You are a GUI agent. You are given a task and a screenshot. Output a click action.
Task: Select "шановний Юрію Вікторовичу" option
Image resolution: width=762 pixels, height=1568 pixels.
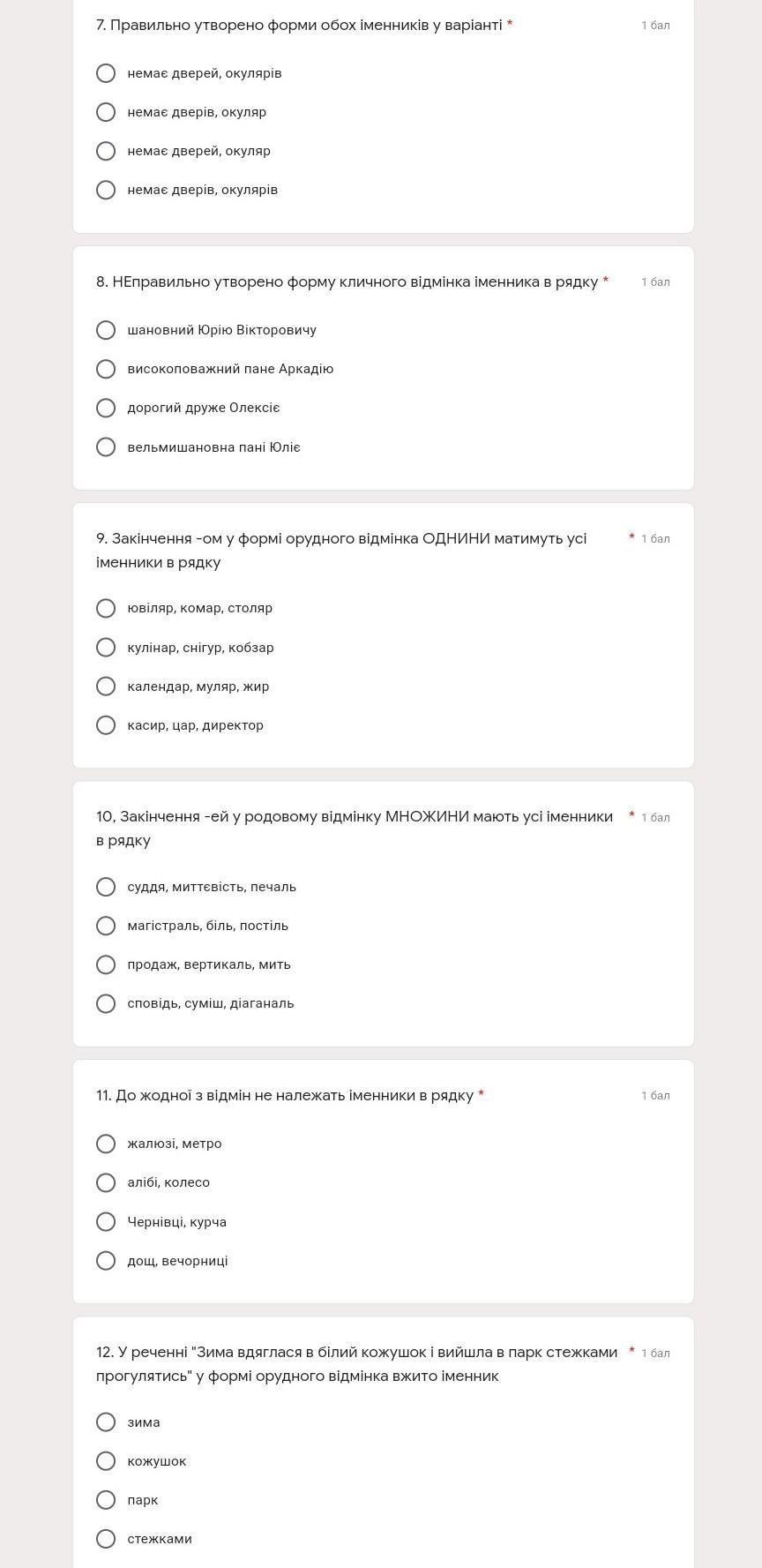tap(106, 330)
